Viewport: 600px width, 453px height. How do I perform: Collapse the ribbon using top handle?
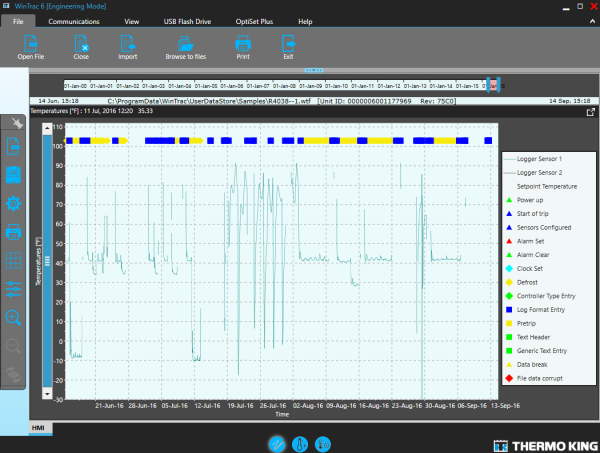pos(315,70)
